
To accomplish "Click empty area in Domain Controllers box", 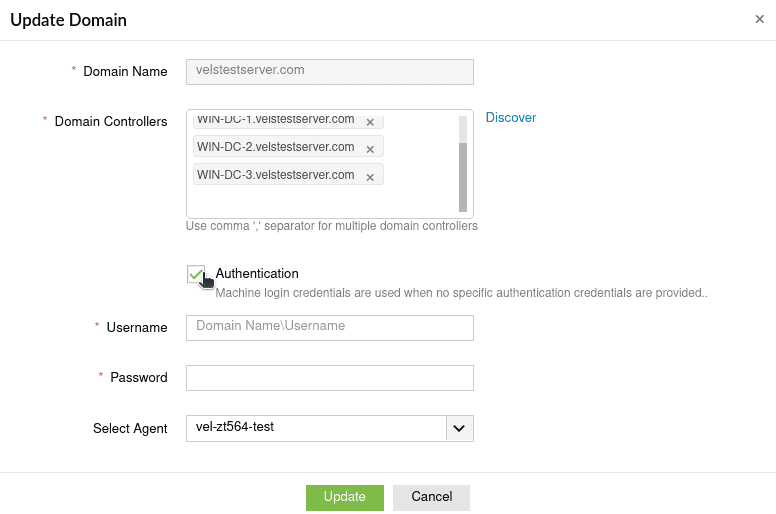I will tap(320, 203).
